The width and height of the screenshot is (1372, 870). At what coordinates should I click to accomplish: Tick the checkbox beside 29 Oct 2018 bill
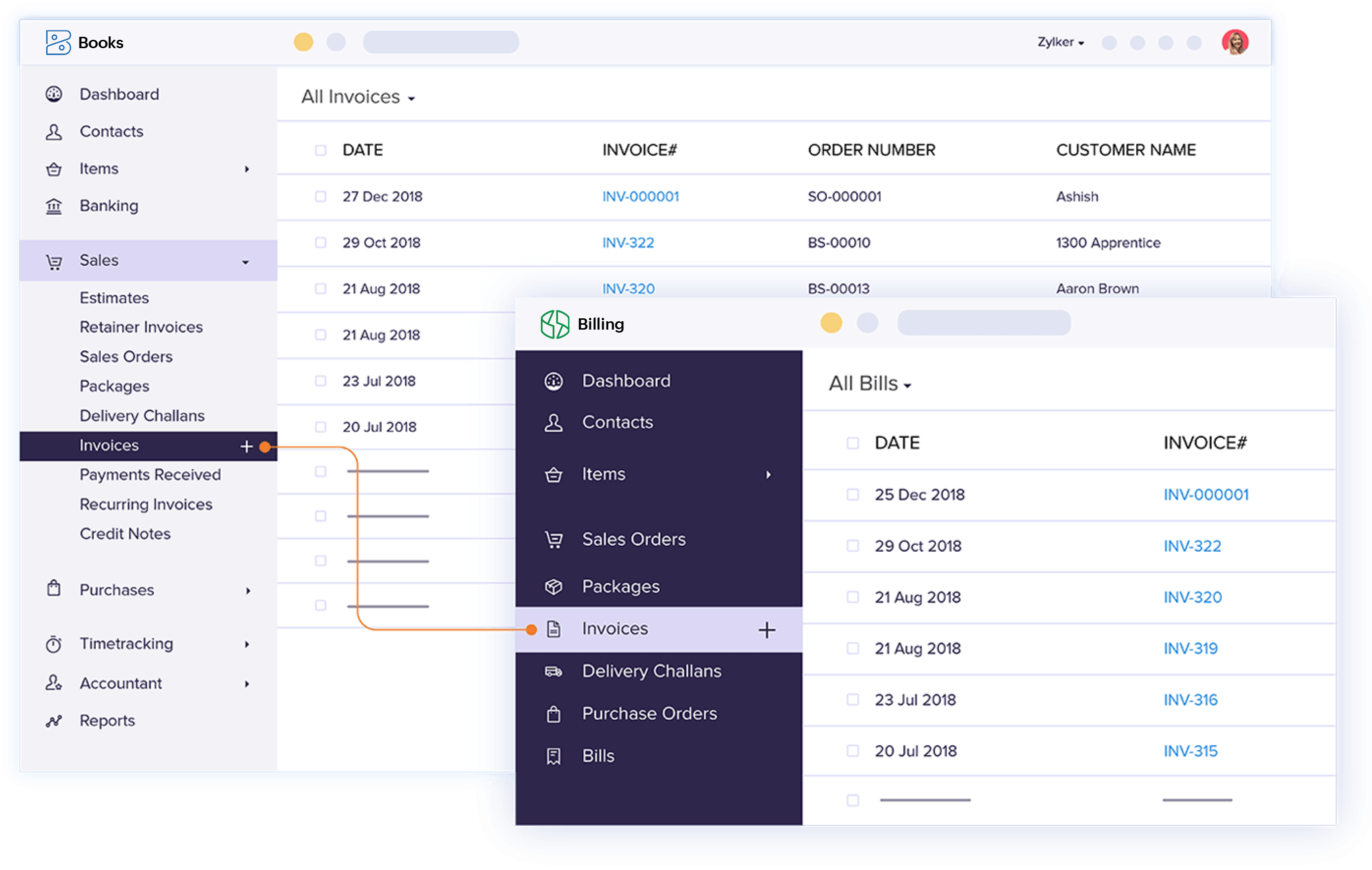[853, 546]
